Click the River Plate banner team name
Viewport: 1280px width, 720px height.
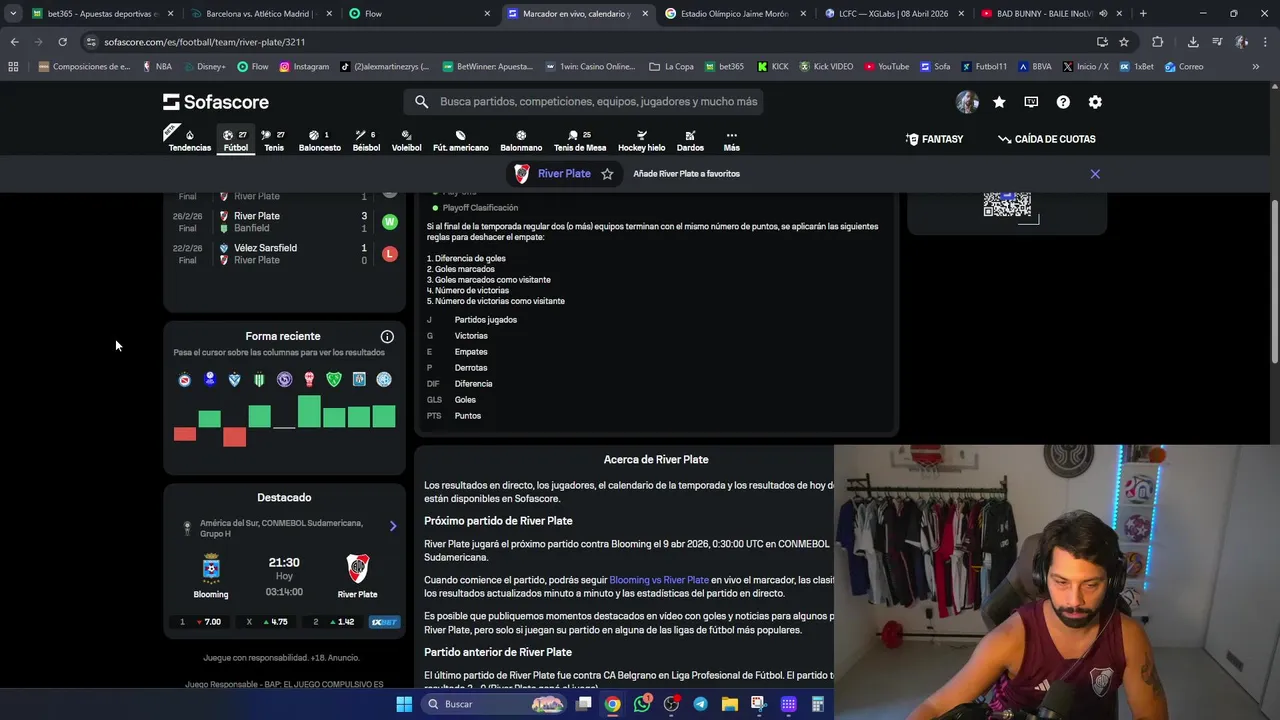564,174
